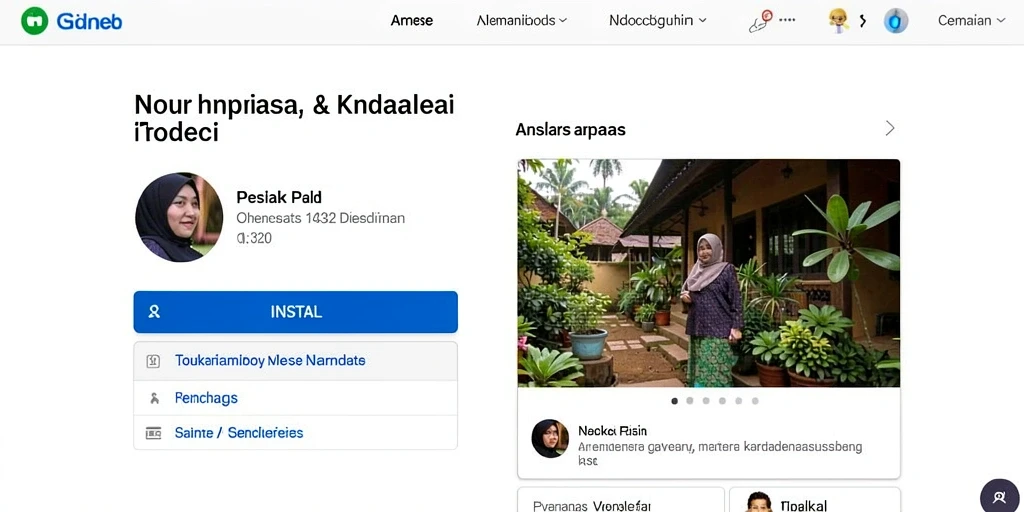Viewport: 1024px width, 512px height.
Task: Click the Anslars arpaas section title
Action: (x=570, y=130)
